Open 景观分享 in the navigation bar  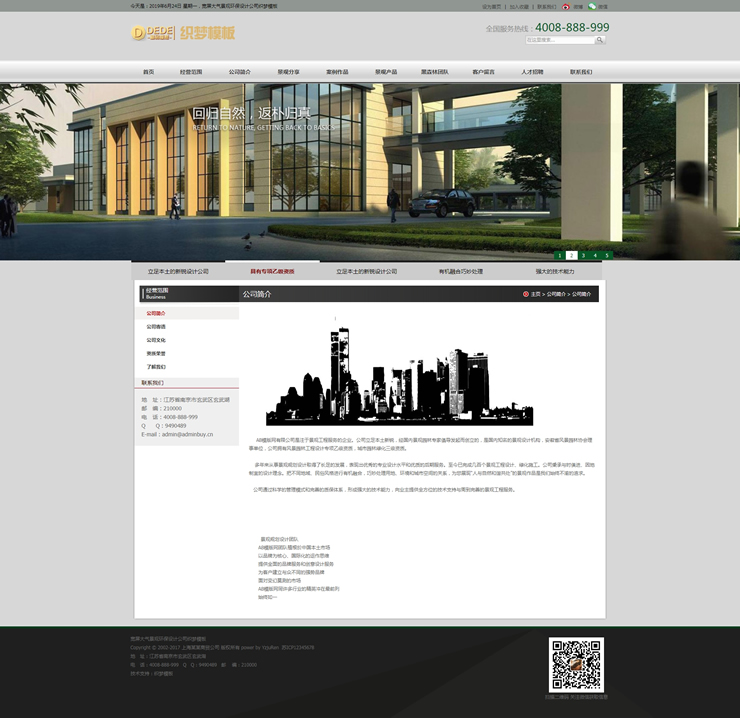coord(288,72)
